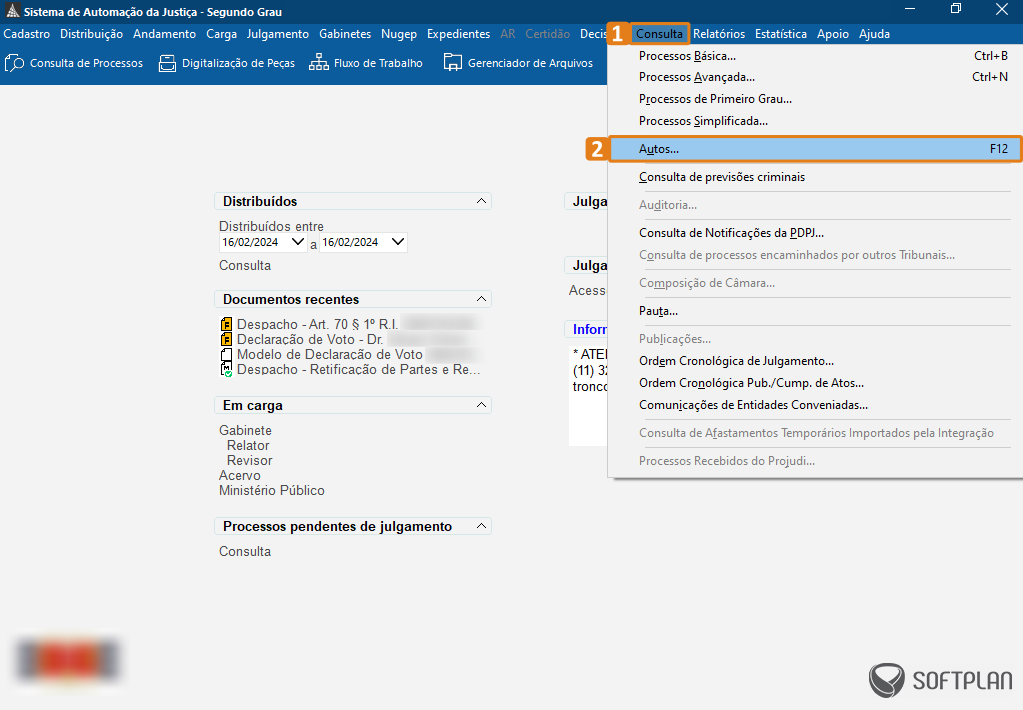The width and height of the screenshot is (1023, 710).
Task: Choose Pauta... menu entry
Action: click(x=816, y=311)
